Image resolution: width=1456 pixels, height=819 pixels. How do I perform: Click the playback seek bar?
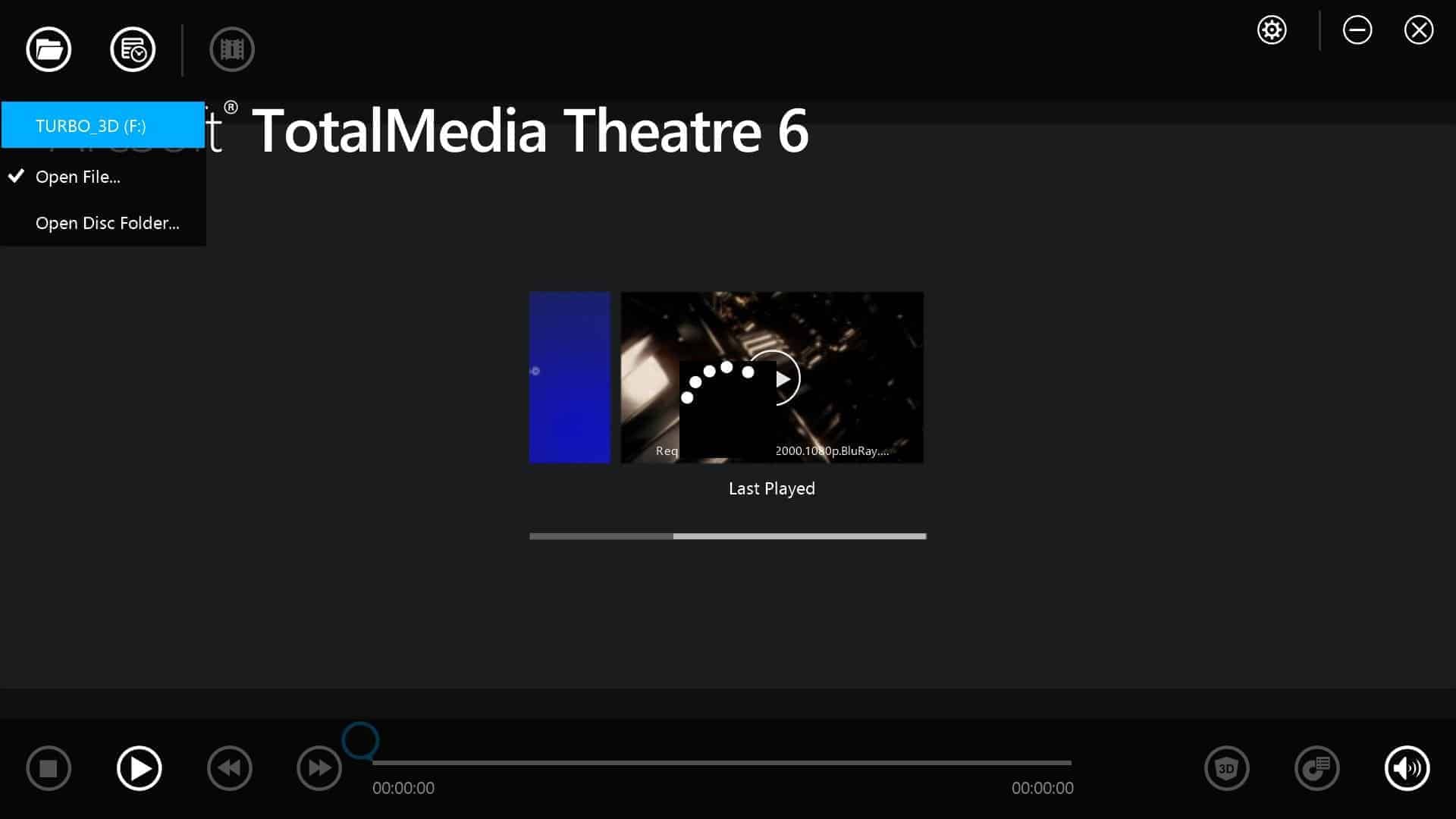tap(722, 763)
